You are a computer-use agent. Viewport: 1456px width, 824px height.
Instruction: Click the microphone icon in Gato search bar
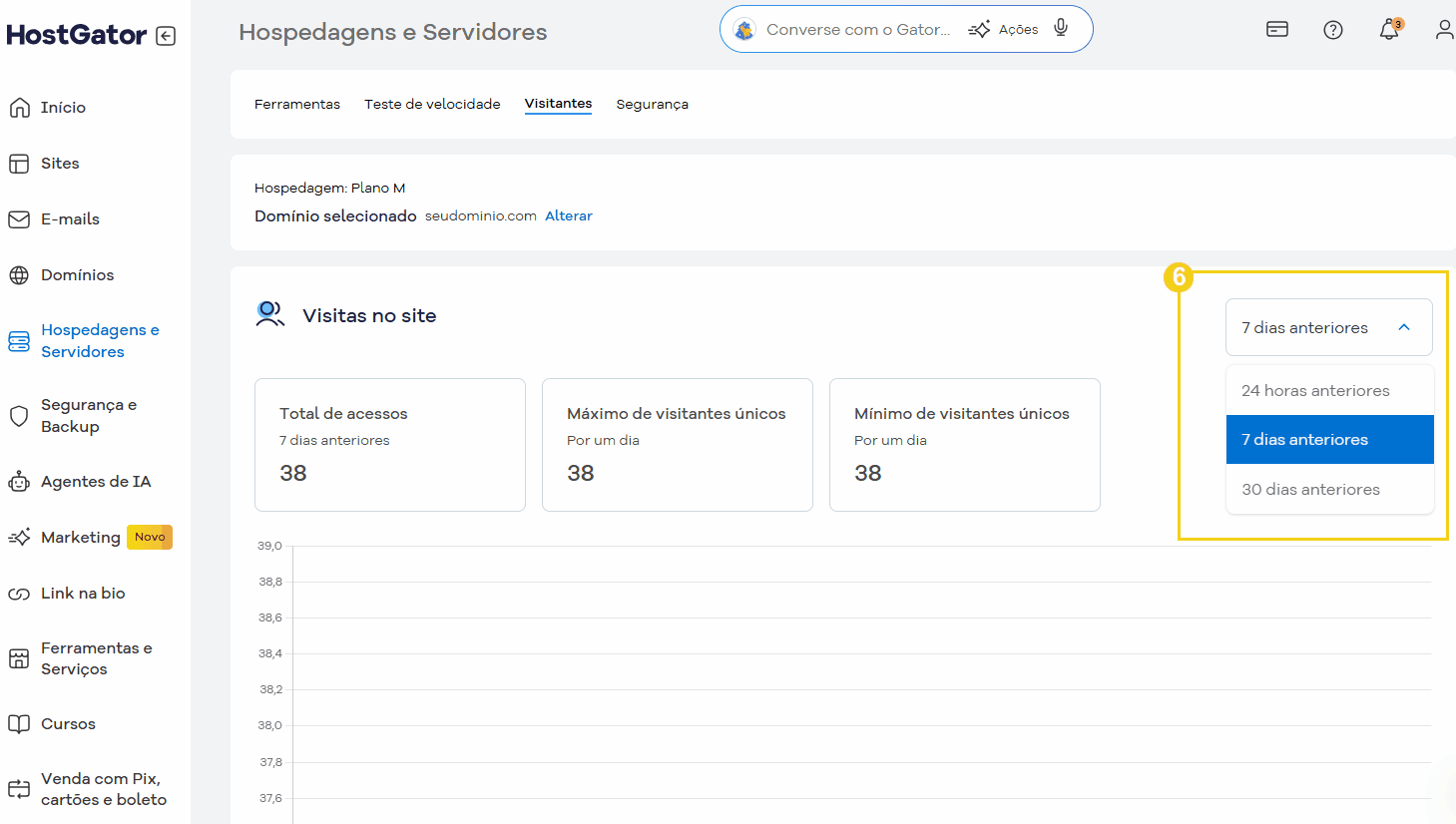click(x=1060, y=28)
